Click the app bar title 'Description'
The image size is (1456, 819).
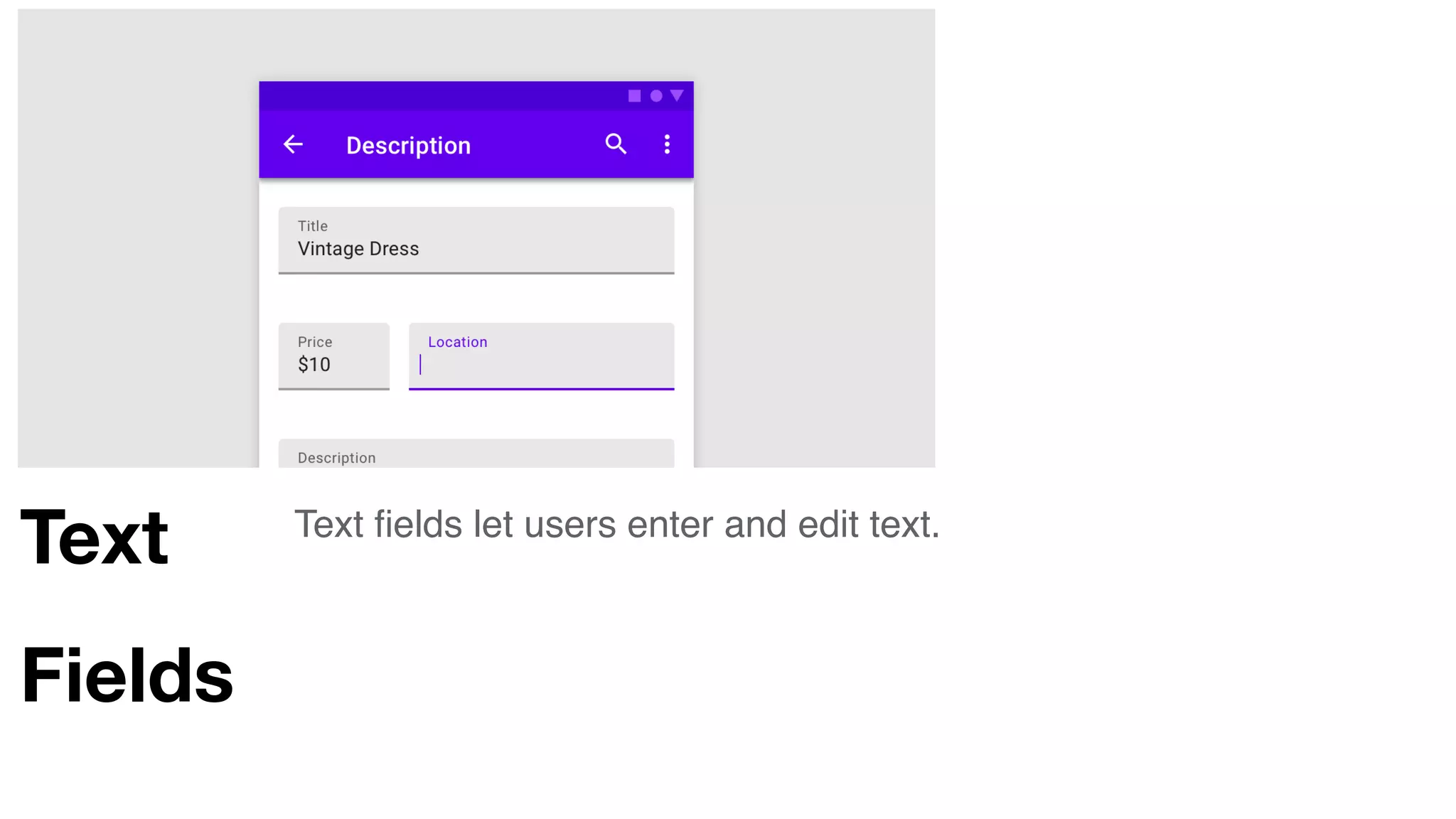[408, 145]
